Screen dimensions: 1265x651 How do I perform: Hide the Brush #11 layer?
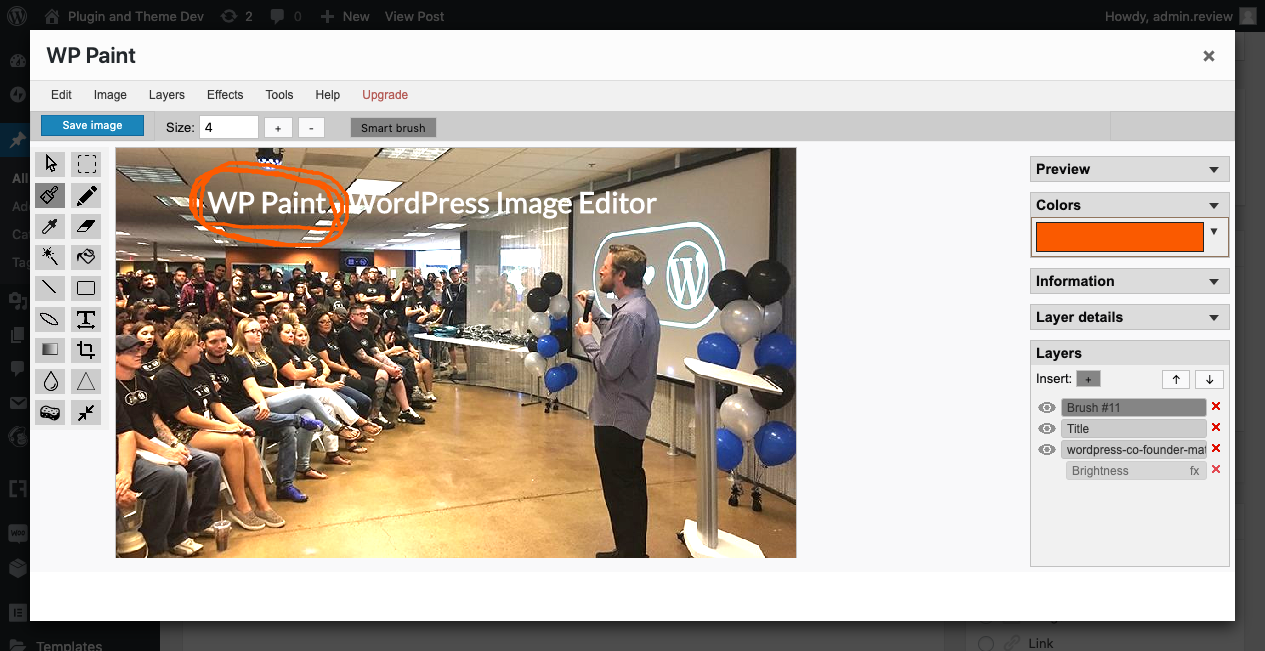pos(1046,407)
